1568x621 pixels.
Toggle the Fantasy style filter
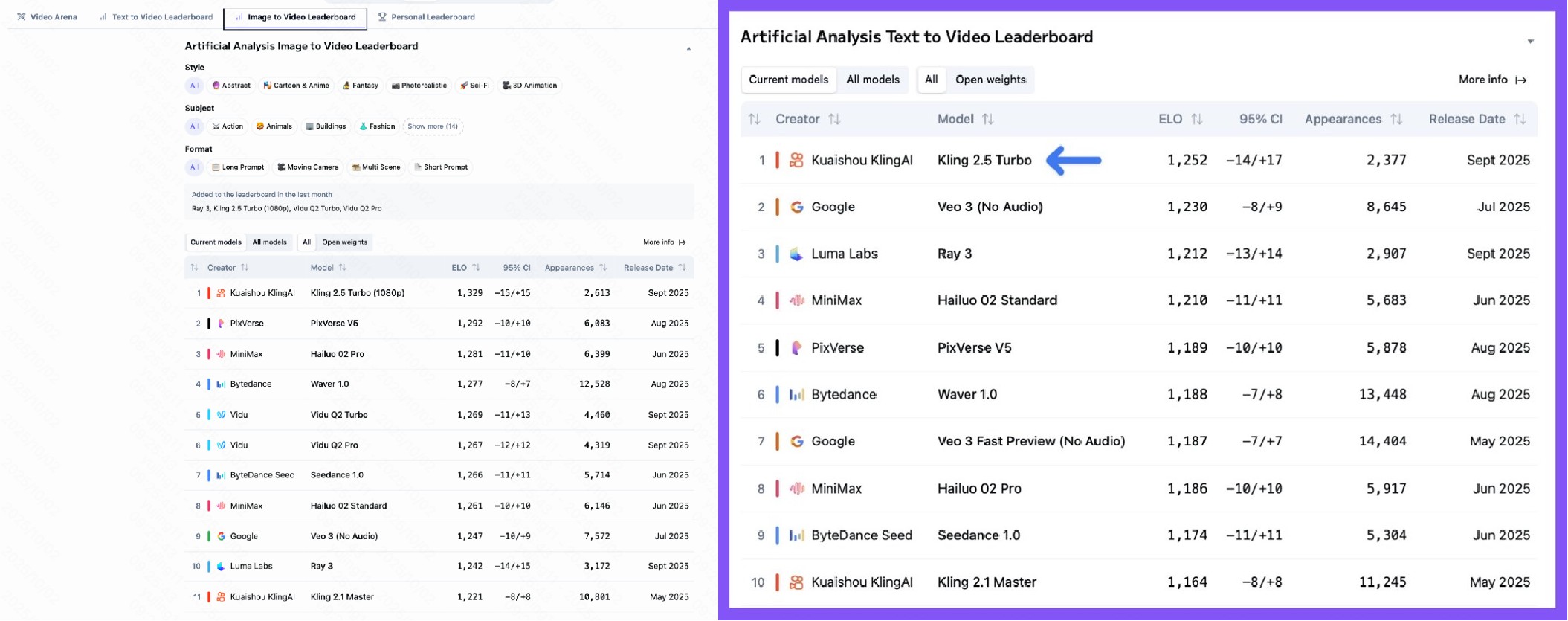(361, 86)
